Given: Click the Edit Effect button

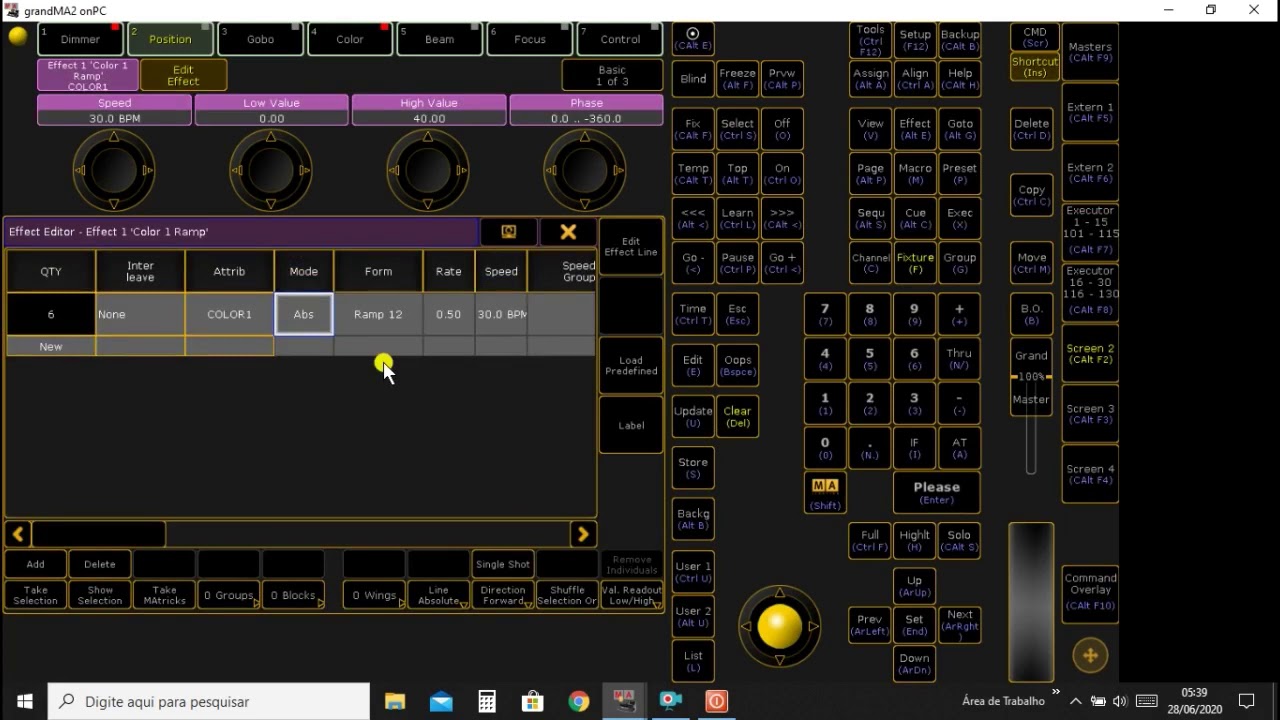Looking at the screenshot, I should [x=183, y=75].
